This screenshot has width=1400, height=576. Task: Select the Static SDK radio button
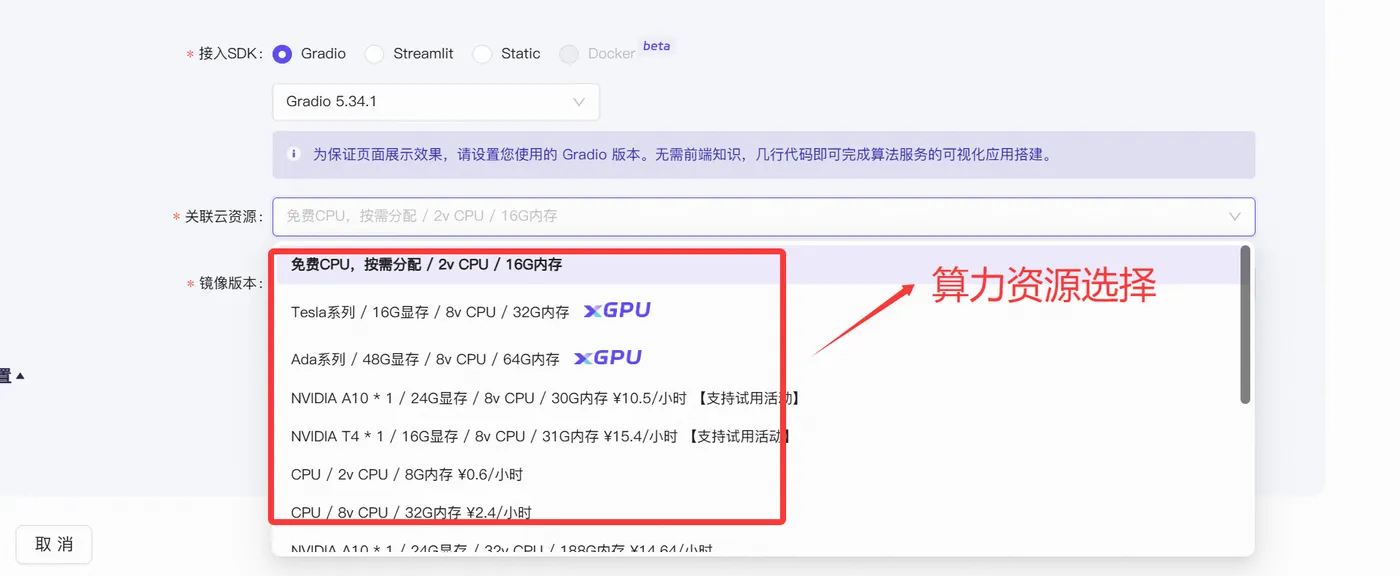482,54
